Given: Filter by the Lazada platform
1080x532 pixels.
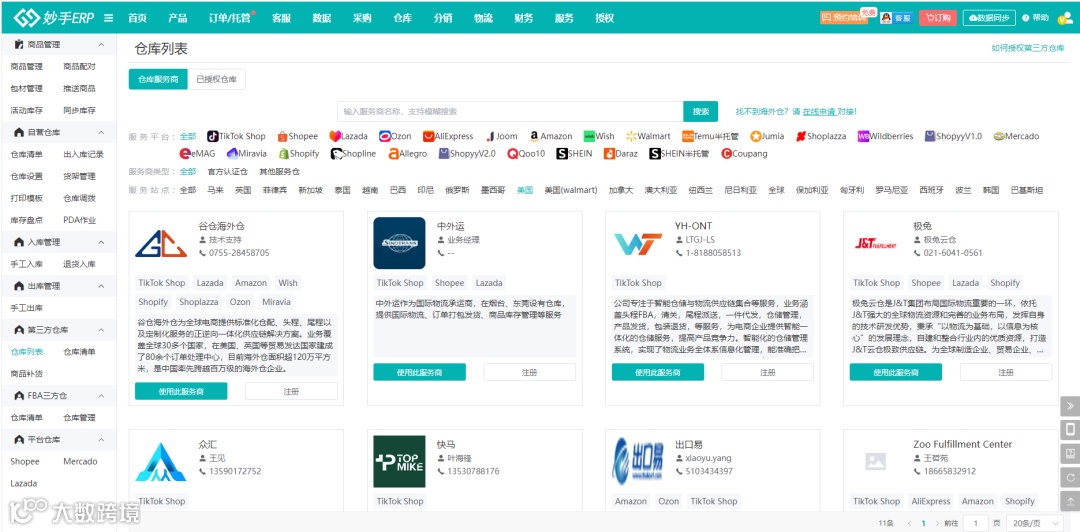Looking at the screenshot, I should click(349, 136).
